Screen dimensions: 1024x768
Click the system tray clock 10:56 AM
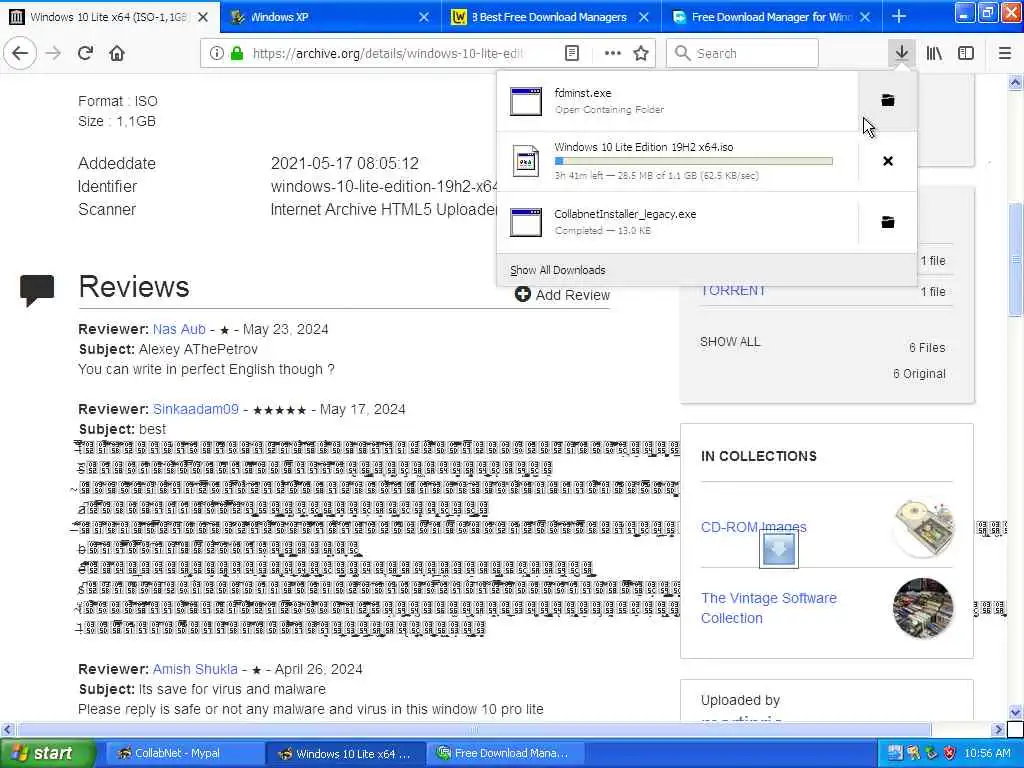click(x=987, y=753)
